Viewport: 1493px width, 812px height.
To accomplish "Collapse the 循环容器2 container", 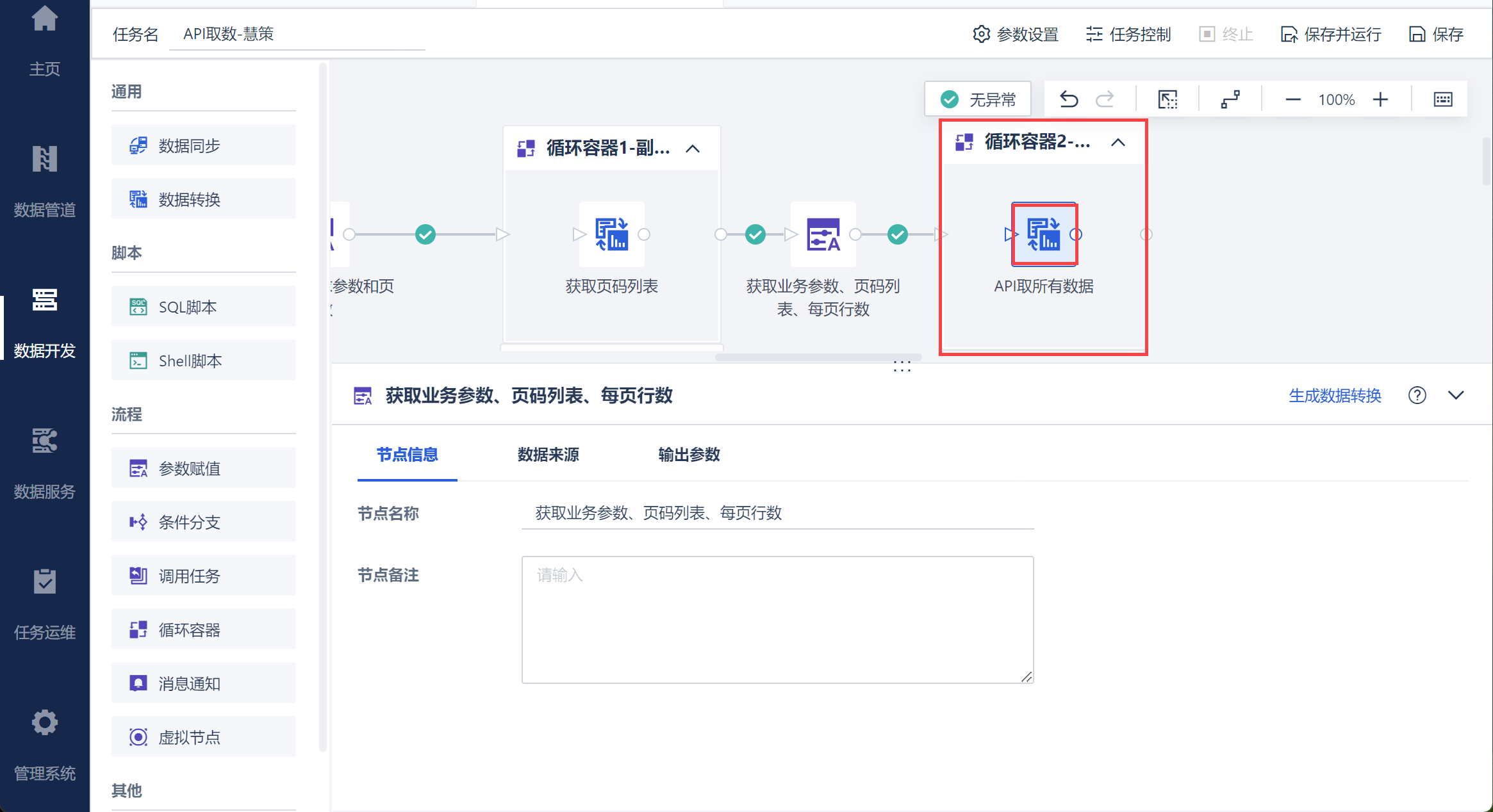I will point(1118,142).
